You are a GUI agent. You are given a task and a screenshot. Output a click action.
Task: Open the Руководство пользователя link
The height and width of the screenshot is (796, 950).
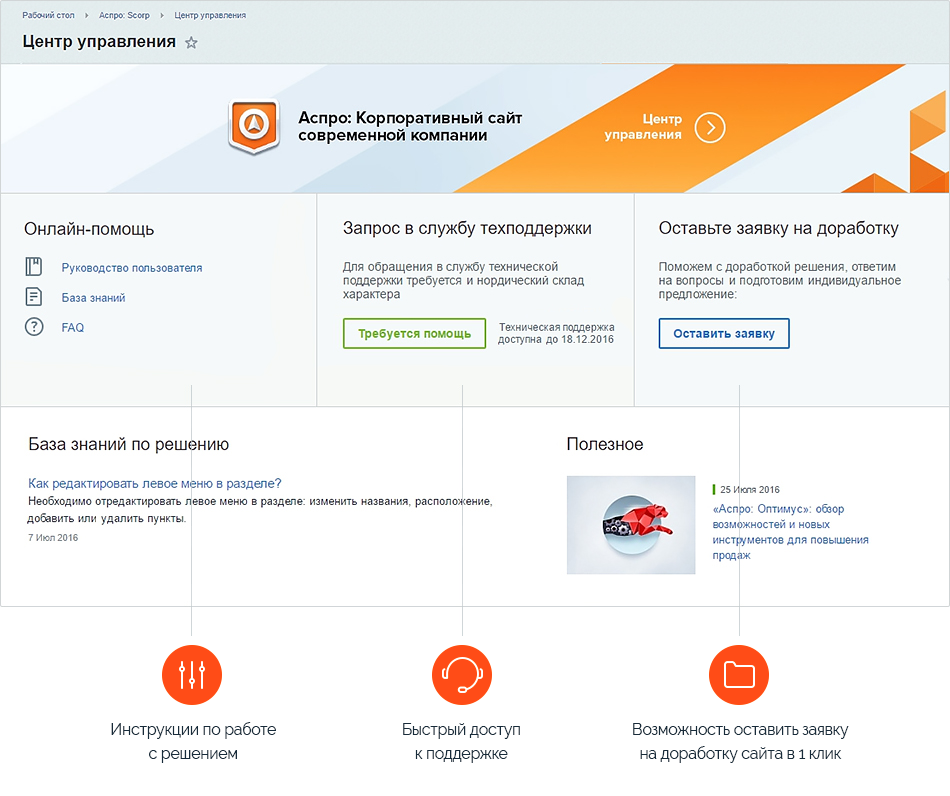(132, 268)
